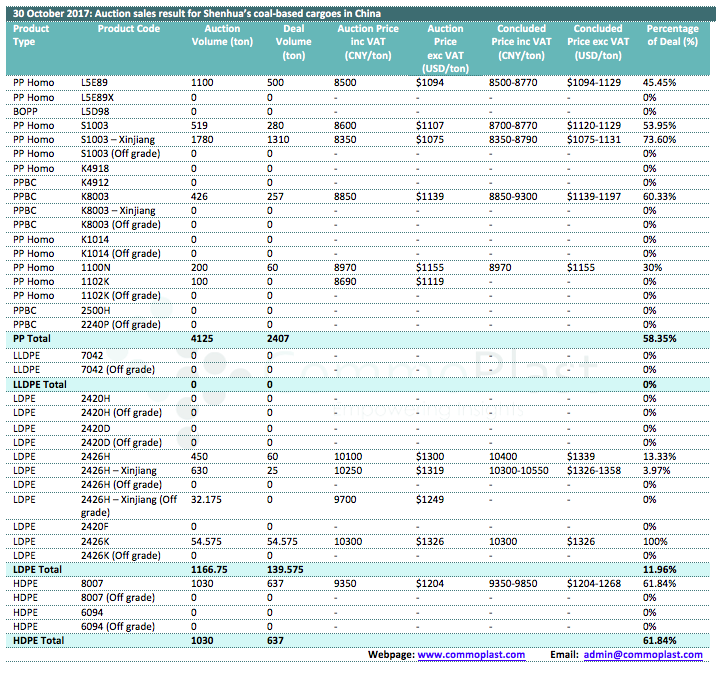Viewport: 716px width, 673px height.
Task: Click PP Total deal volume 2407
Action: coord(278,339)
